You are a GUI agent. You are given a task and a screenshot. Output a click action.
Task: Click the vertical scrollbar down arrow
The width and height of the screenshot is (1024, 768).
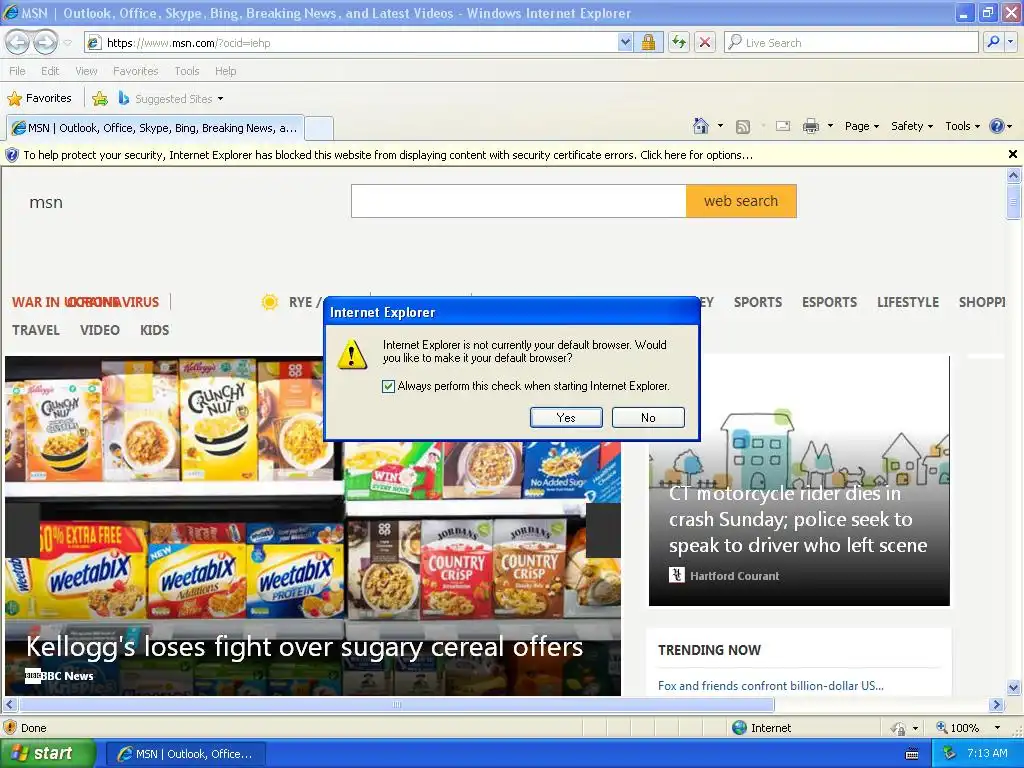tap(1013, 687)
